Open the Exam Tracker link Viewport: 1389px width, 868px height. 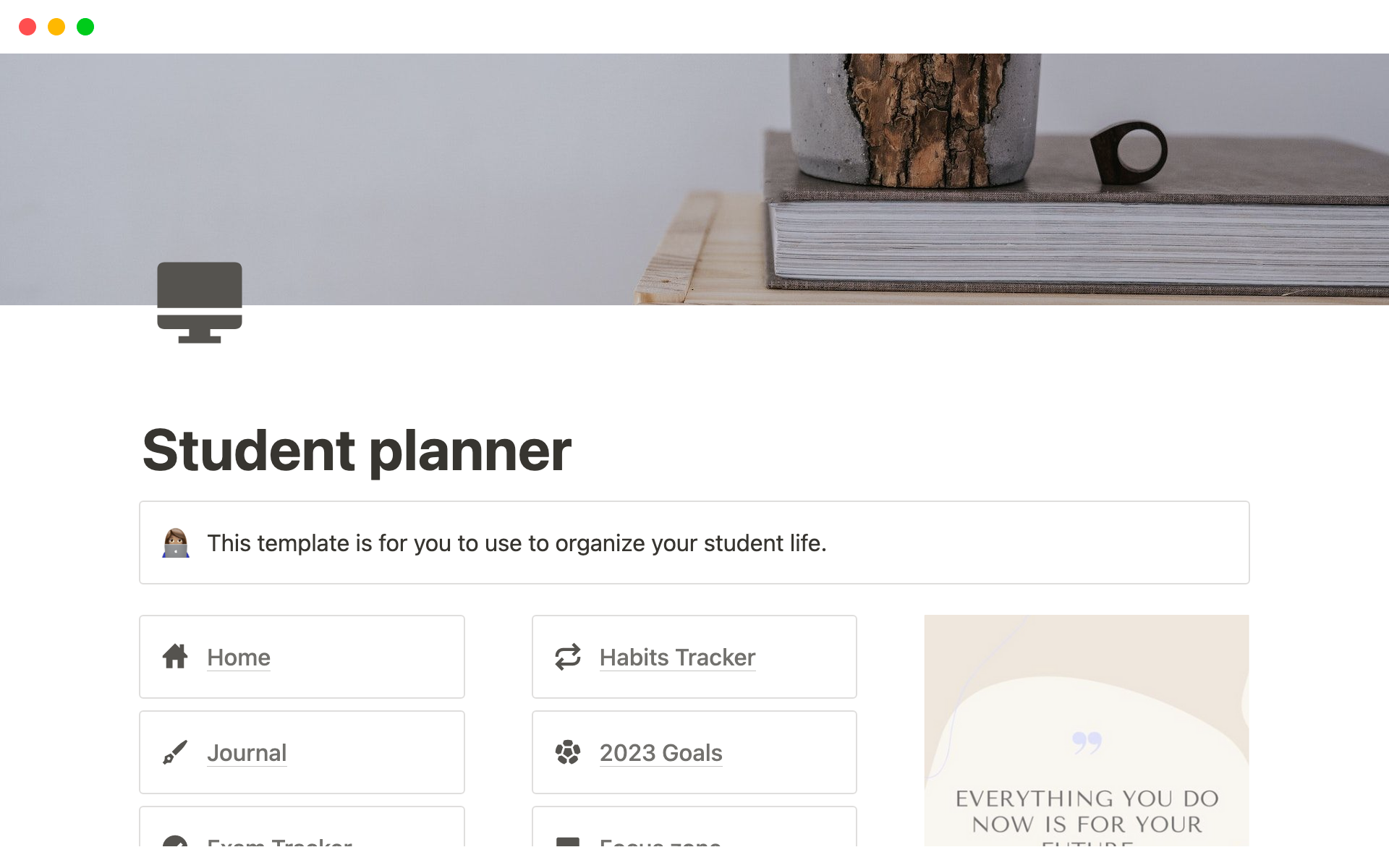279,842
